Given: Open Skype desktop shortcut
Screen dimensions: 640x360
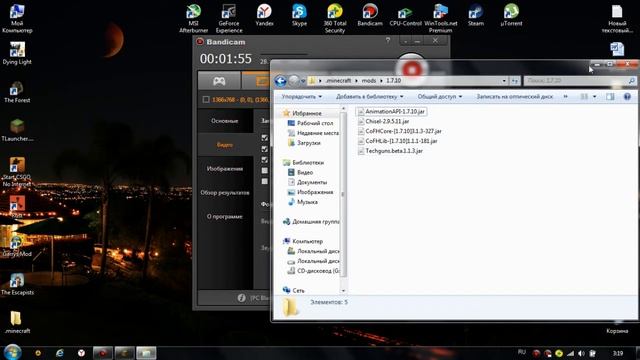Looking at the screenshot, I should (299, 15).
